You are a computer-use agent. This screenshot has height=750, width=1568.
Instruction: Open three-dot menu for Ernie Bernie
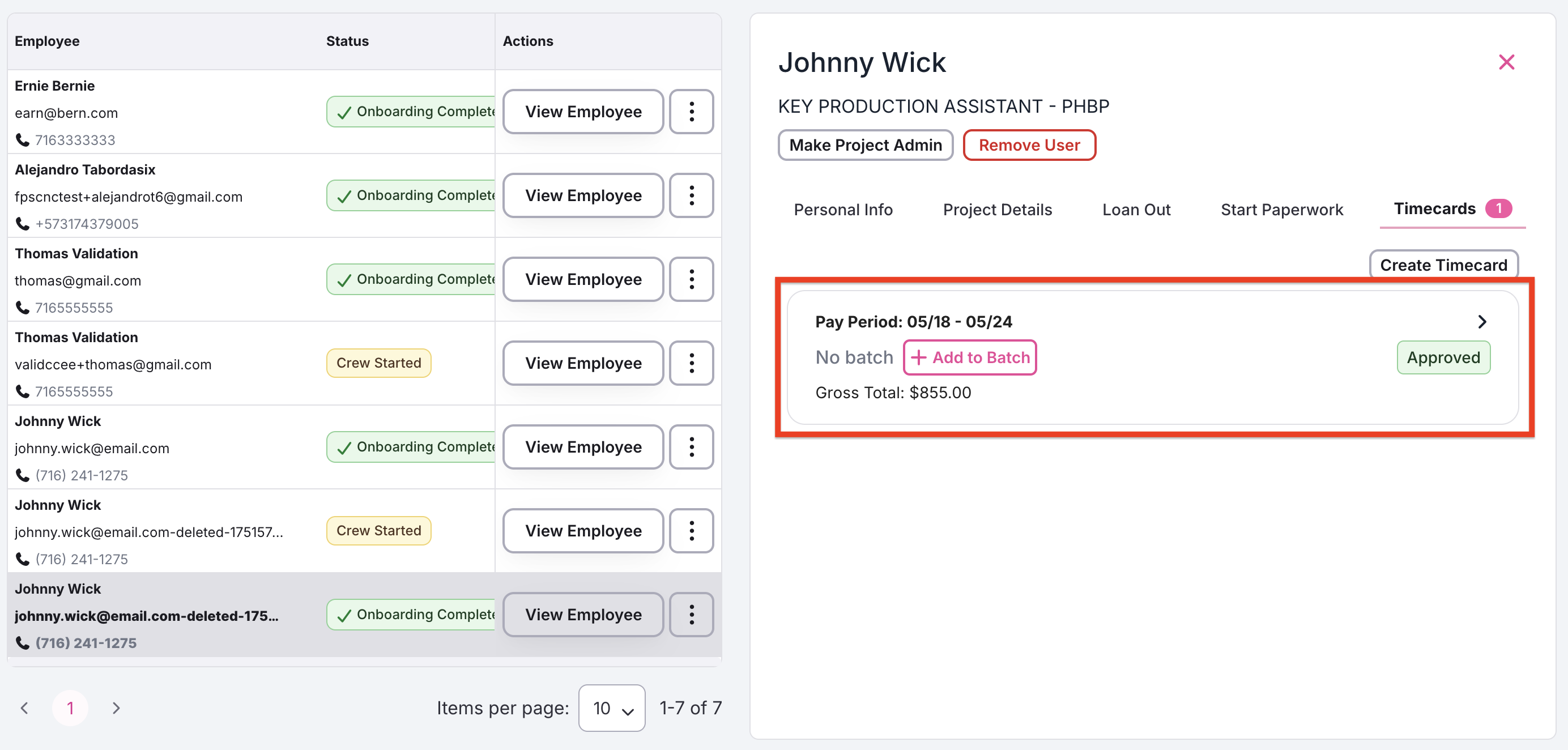coord(691,112)
